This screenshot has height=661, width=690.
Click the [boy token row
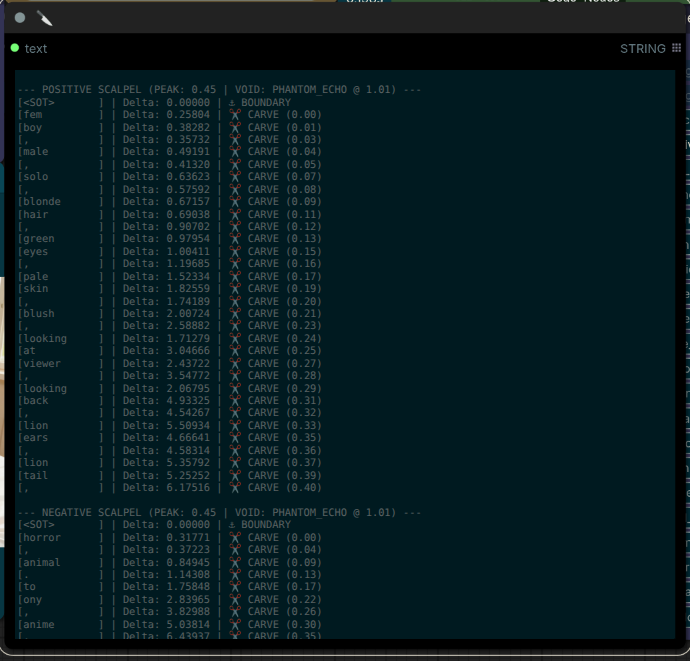tap(170, 128)
